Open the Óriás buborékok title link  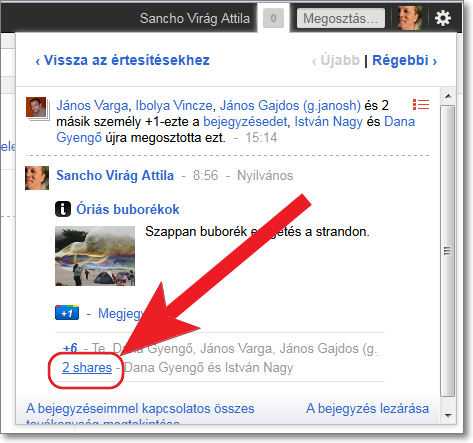(x=128, y=209)
